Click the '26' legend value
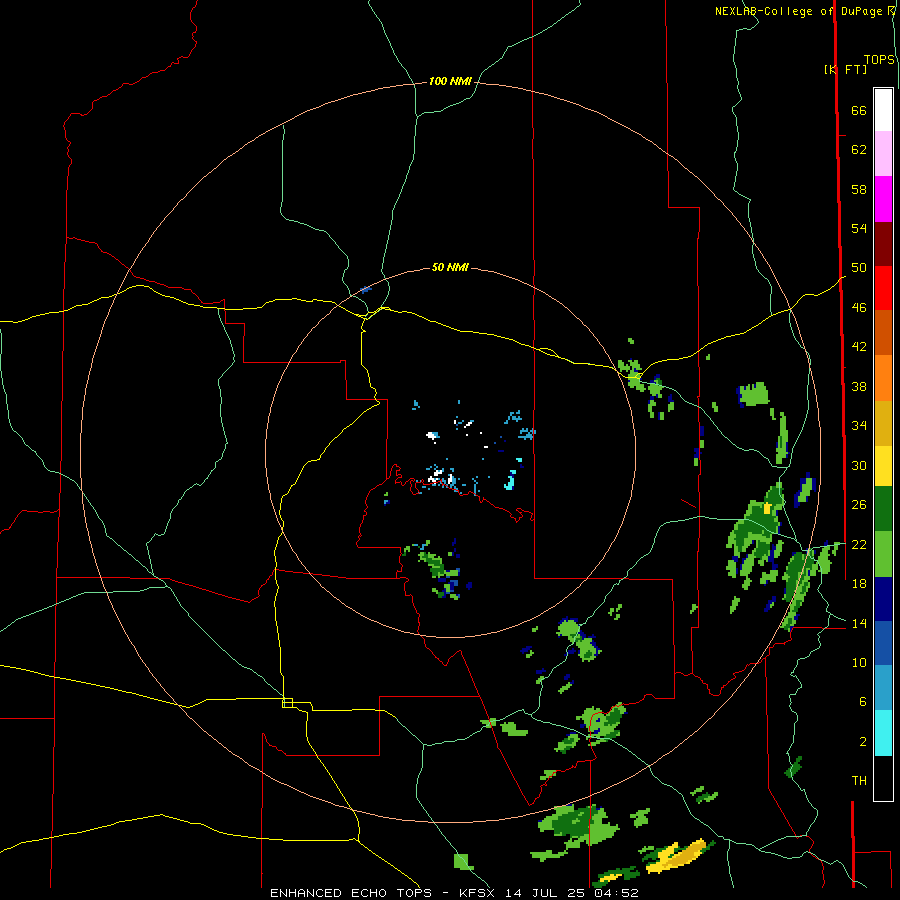900x900 pixels. (x=859, y=505)
